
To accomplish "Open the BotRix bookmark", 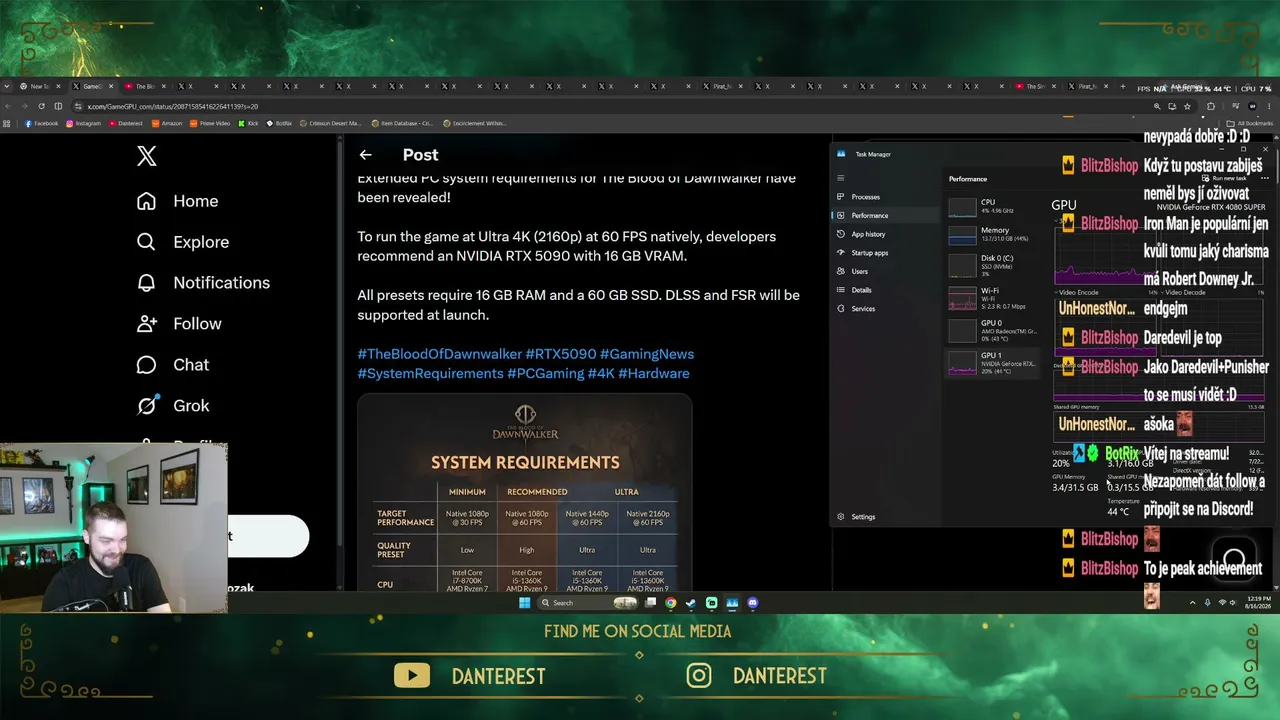I will pyautogui.click(x=278, y=124).
